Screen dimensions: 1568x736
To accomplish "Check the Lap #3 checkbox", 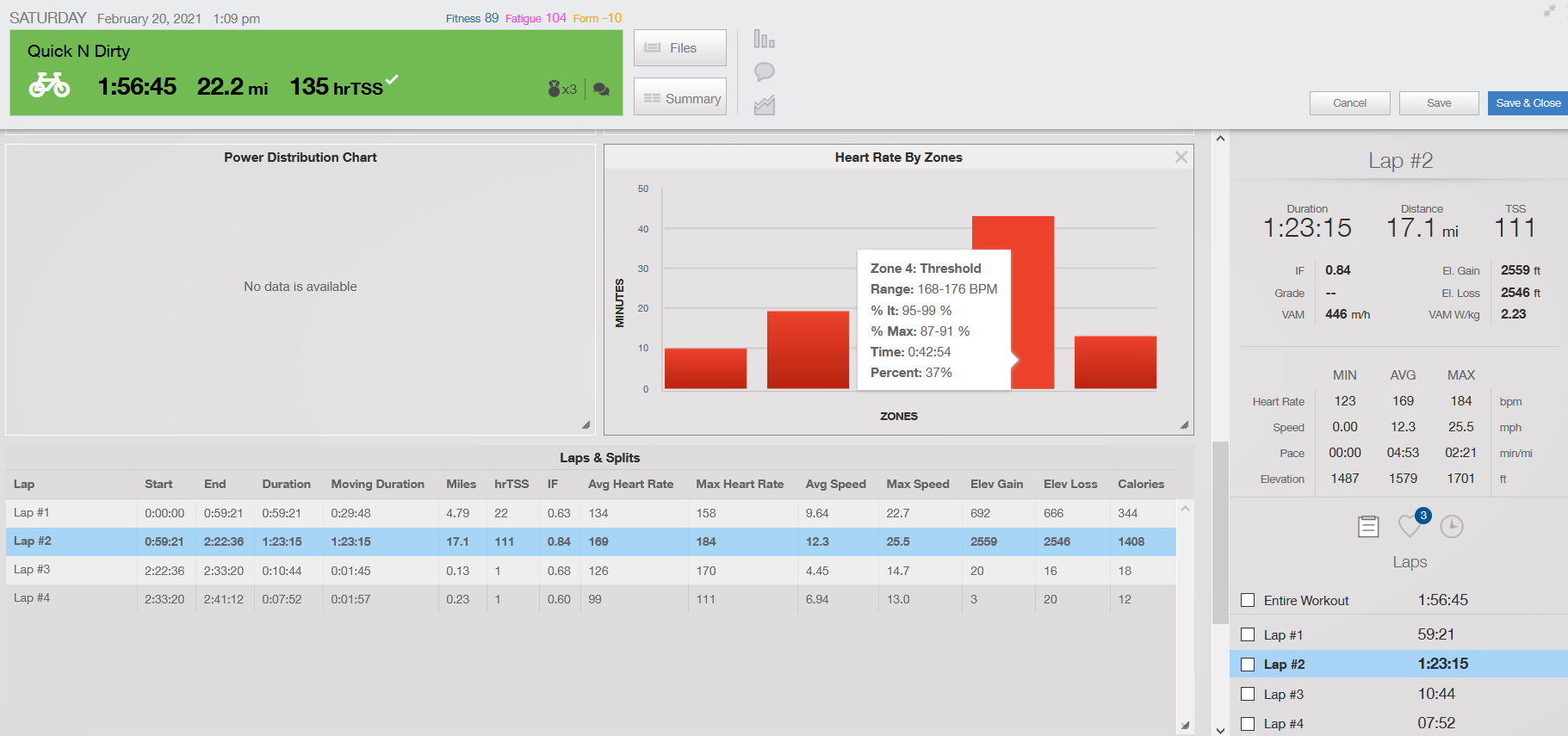I will click(x=1248, y=694).
